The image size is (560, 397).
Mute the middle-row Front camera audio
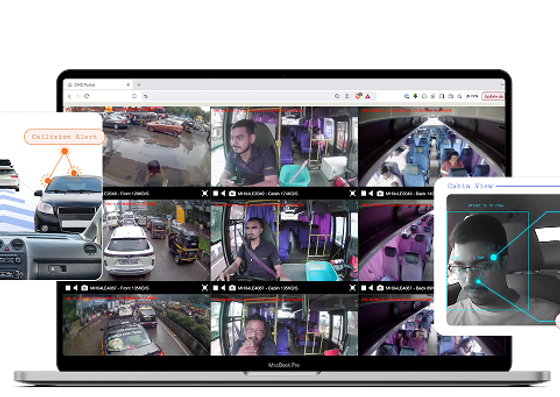click(75, 288)
